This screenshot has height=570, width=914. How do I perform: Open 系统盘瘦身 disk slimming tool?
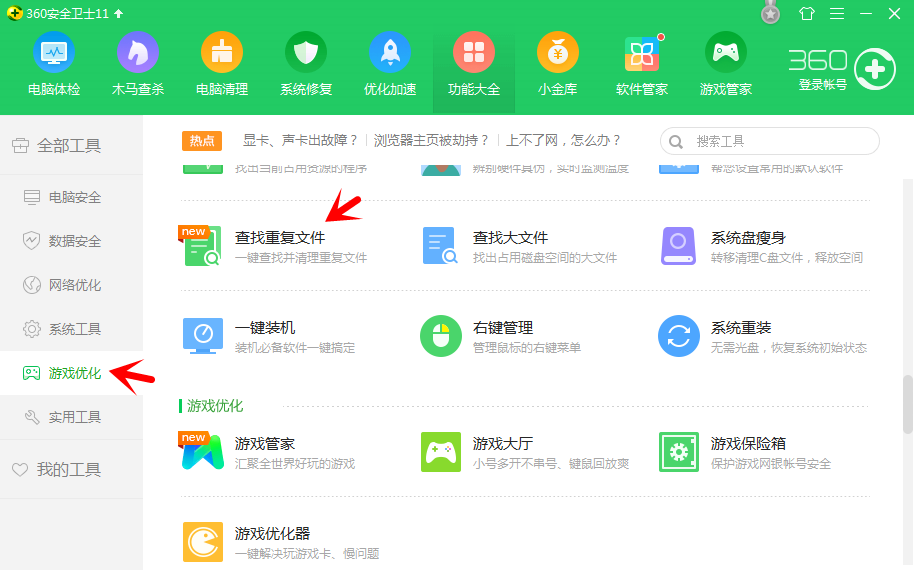[x=747, y=238]
